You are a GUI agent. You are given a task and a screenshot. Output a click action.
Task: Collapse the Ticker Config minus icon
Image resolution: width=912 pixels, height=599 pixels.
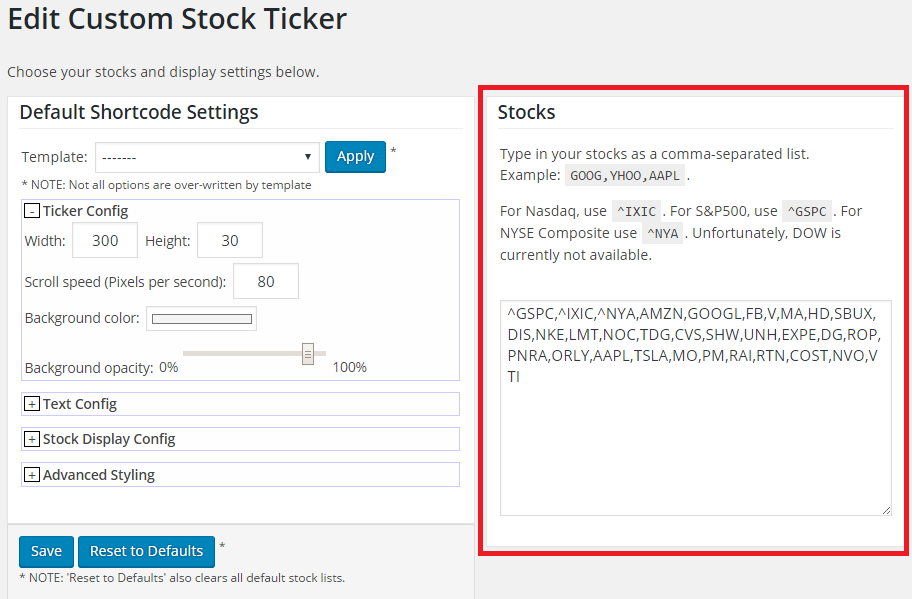click(31, 211)
